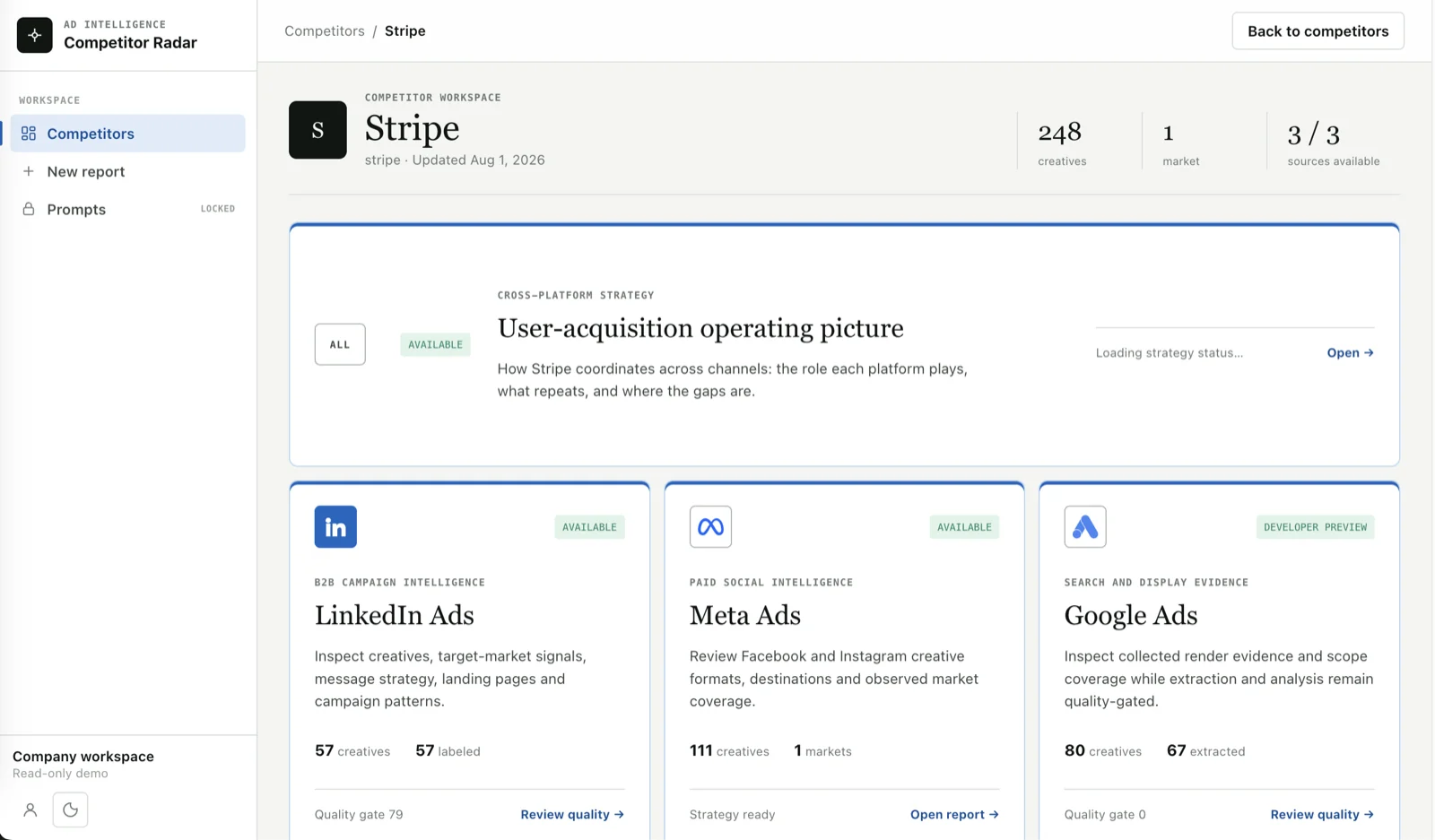Click the Competitors grid icon in sidebar
The image size is (1435, 840).
[x=29, y=134]
